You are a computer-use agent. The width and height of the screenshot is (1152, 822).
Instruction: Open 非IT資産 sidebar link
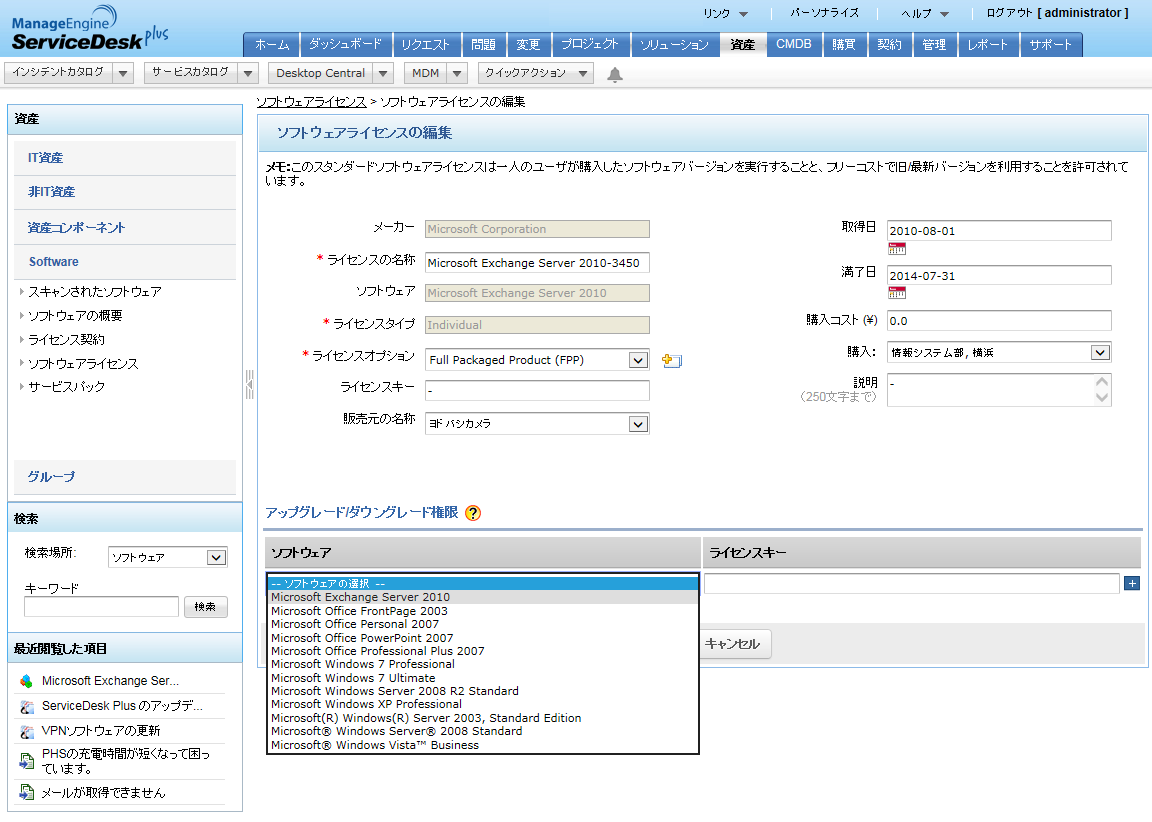point(51,192)
